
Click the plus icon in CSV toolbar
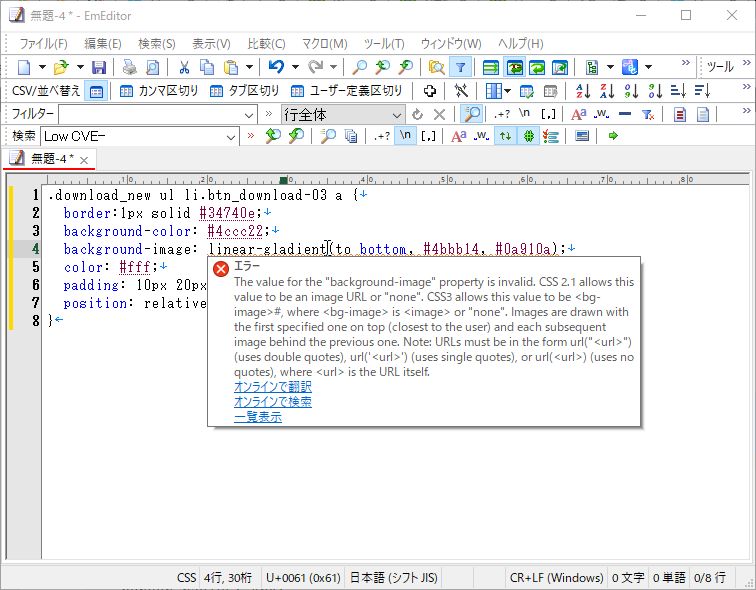(430, 91)
